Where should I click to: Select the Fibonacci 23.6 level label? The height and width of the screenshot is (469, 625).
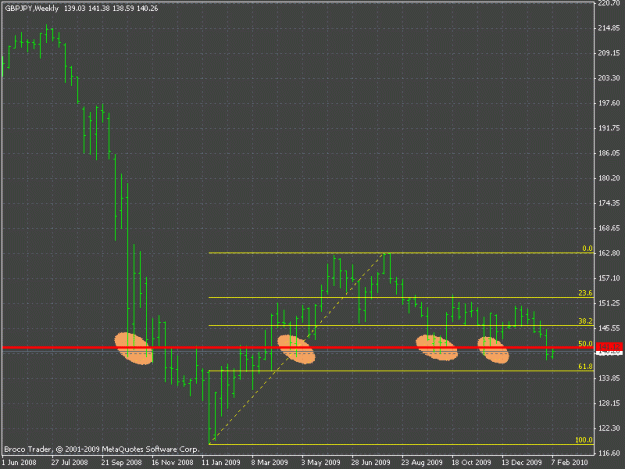point(586,293)
